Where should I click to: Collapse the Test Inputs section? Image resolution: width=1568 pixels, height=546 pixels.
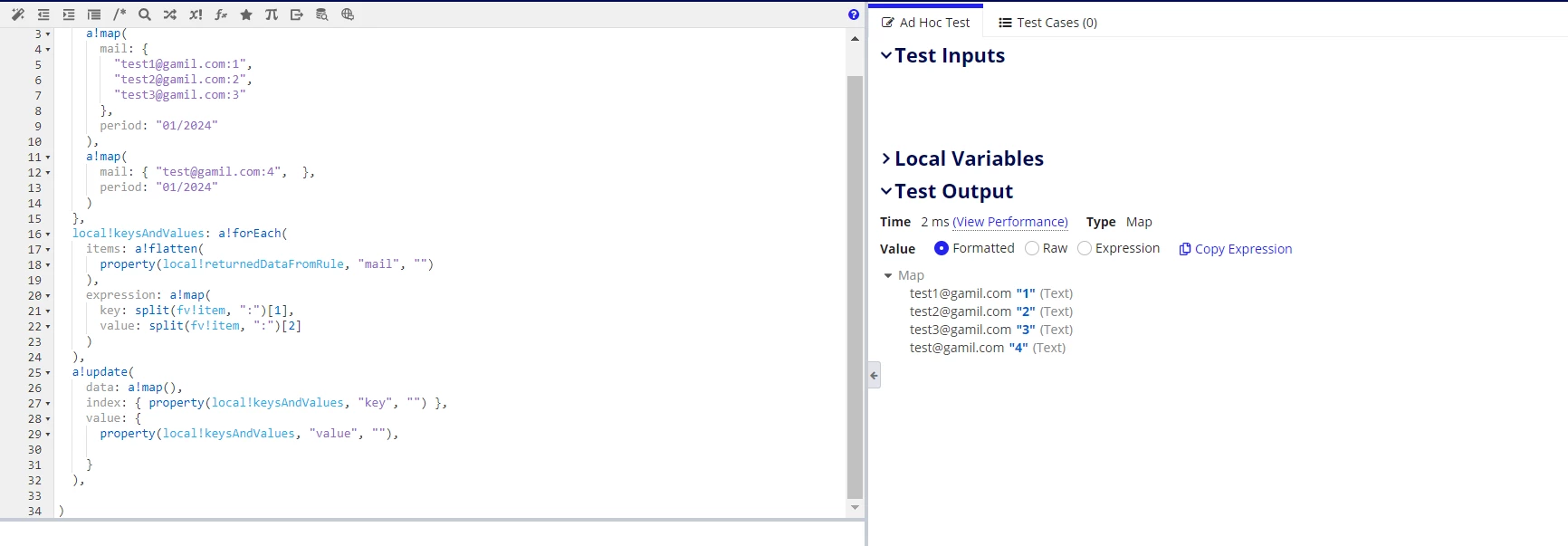pos(886,55)
